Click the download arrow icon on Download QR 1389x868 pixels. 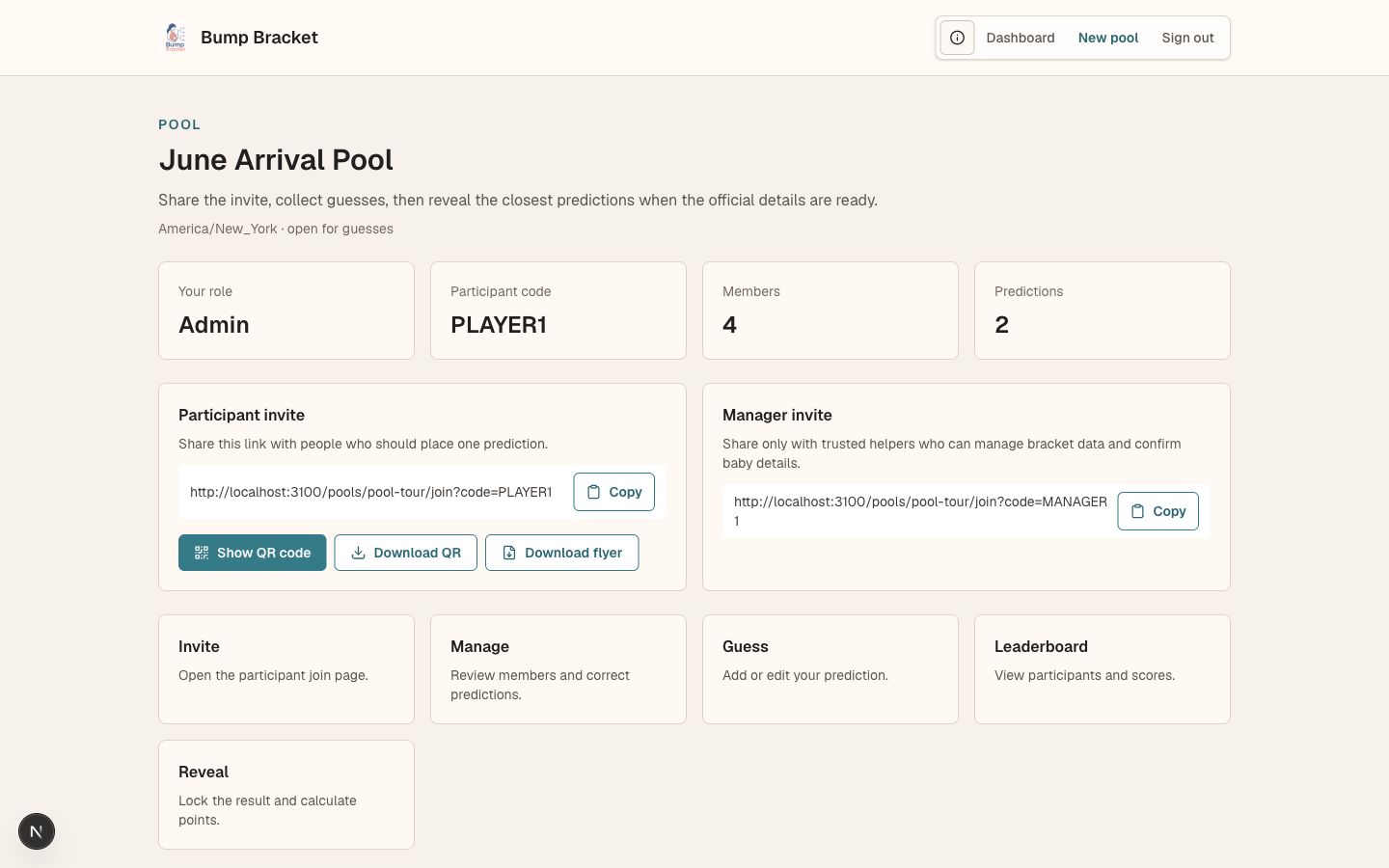[x=358, y=553]
